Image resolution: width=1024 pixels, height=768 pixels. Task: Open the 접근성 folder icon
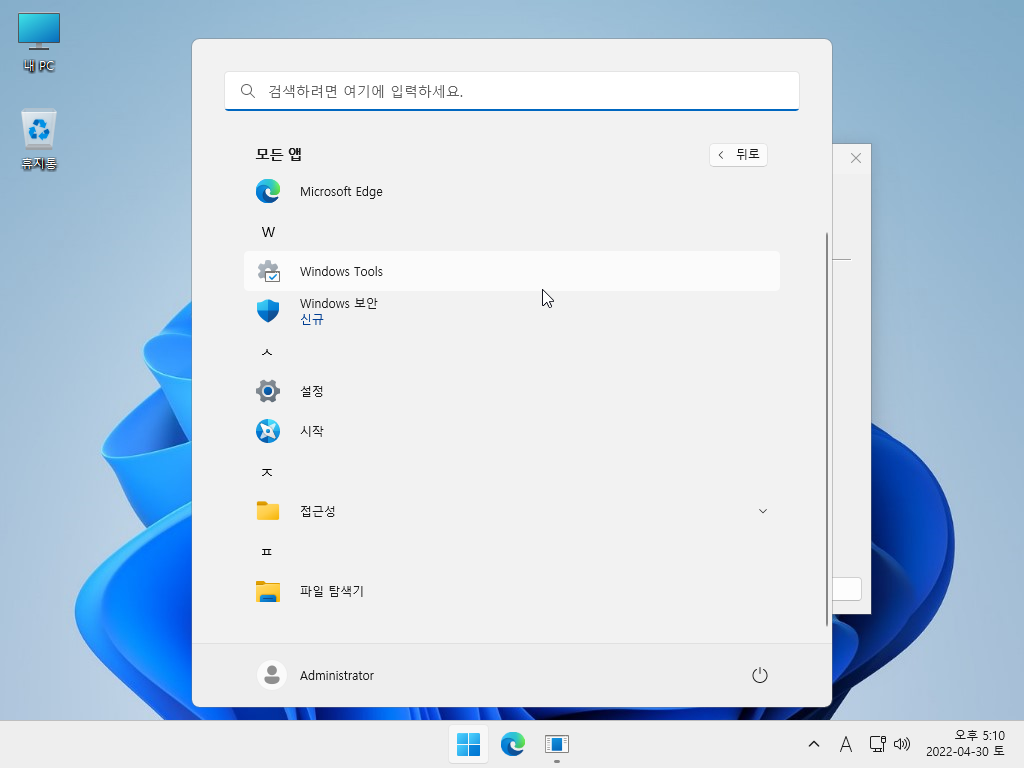pyautogui.click(x=268, y=511)
